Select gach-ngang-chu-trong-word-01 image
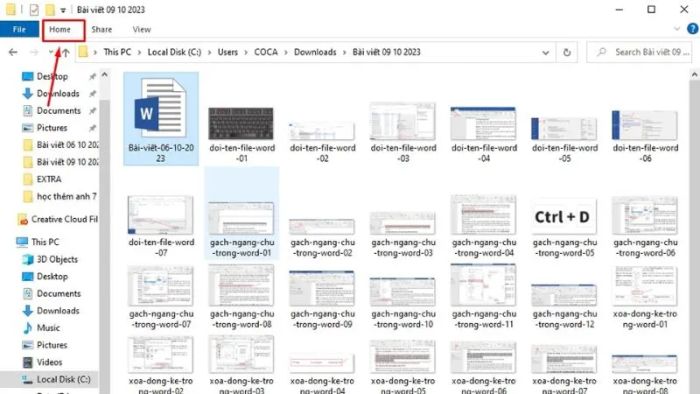700x394 pixels. (x=241, y=218)
